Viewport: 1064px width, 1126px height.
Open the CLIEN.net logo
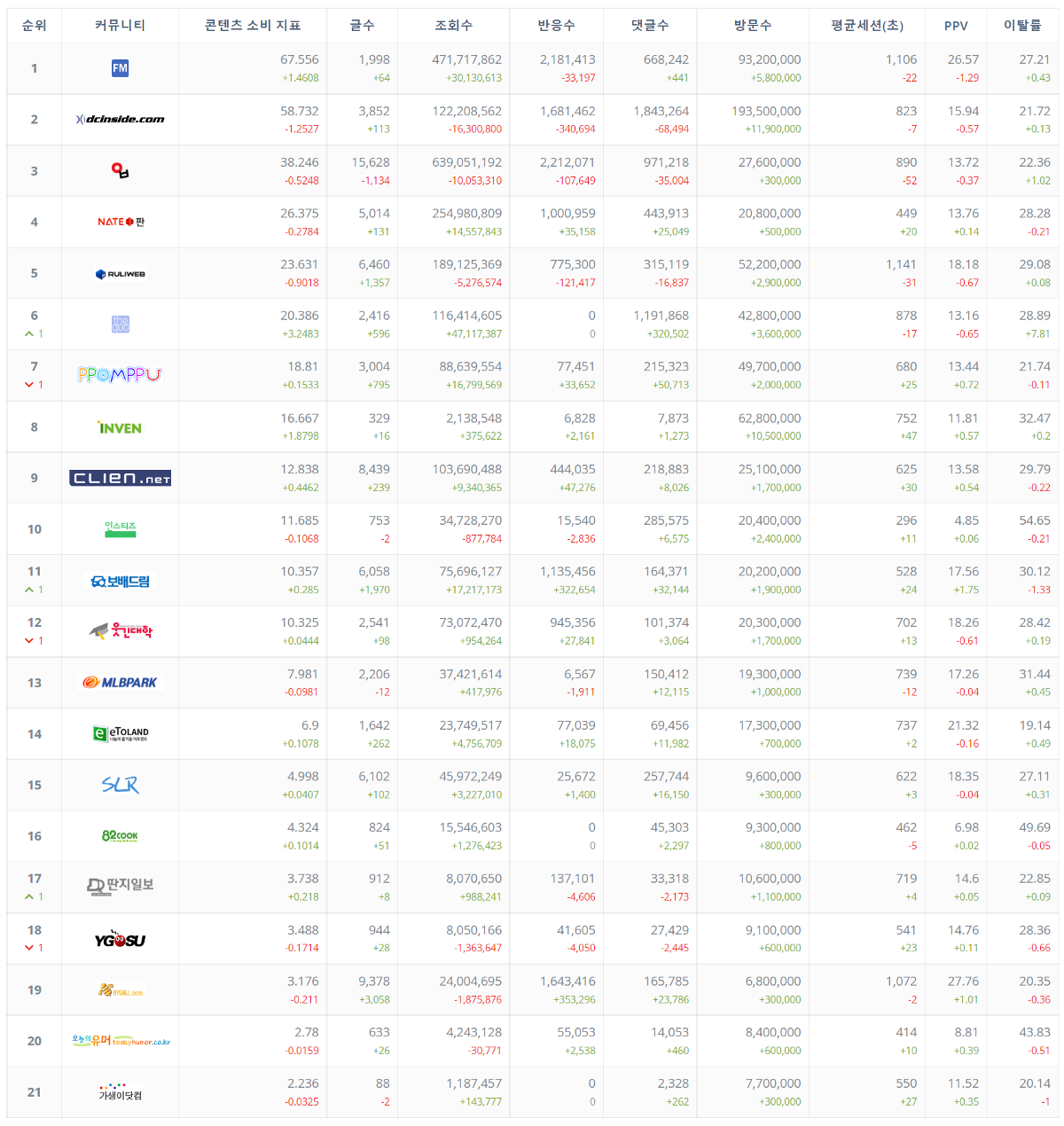[x=120, y=478]
